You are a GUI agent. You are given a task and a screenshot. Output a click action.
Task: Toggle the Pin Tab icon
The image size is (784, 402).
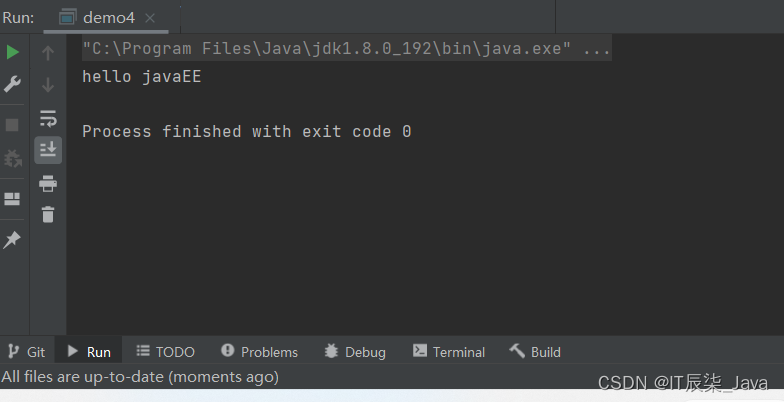(x=13, y=240)
